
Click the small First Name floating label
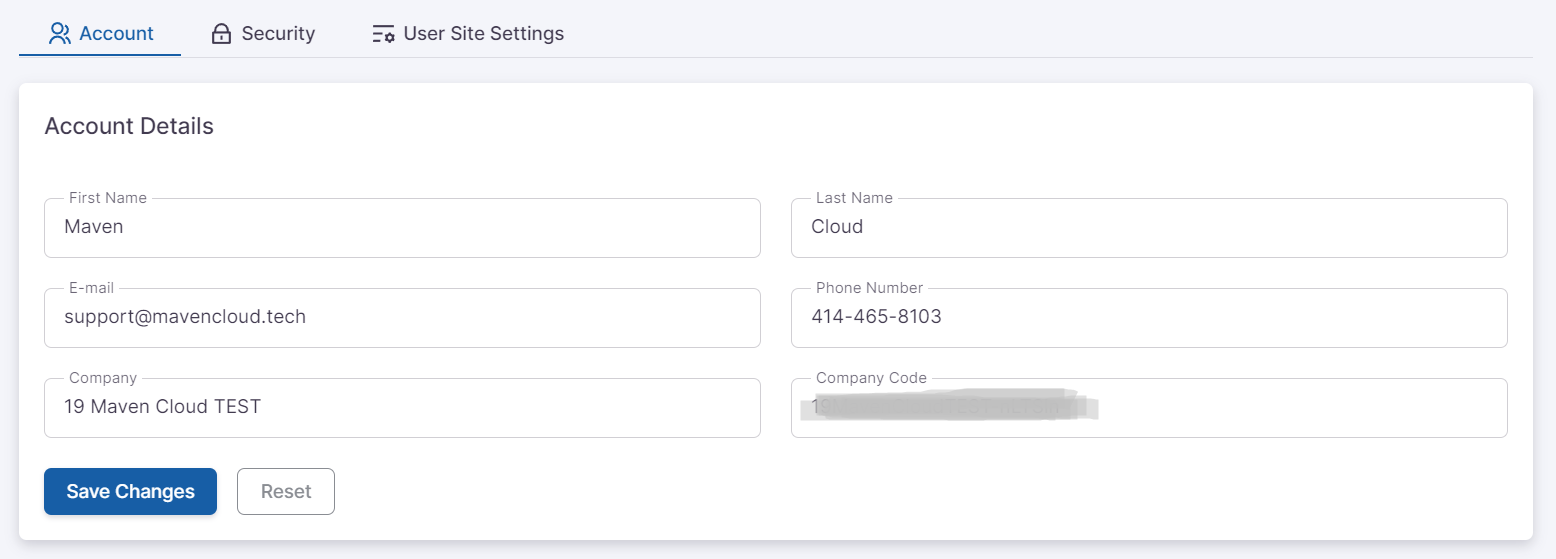click(x=108, y=198)
